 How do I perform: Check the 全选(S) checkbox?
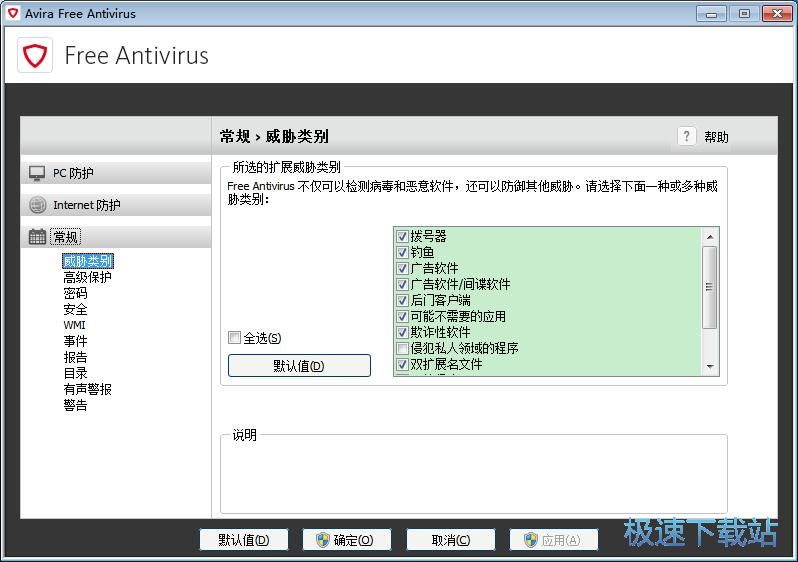click(234, 338)
